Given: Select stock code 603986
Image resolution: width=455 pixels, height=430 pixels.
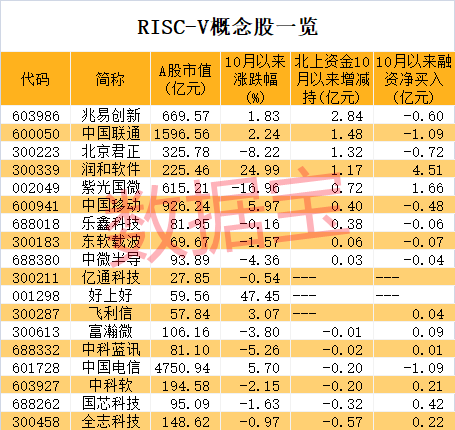Looking at the screenshot, I should point(36,116).
